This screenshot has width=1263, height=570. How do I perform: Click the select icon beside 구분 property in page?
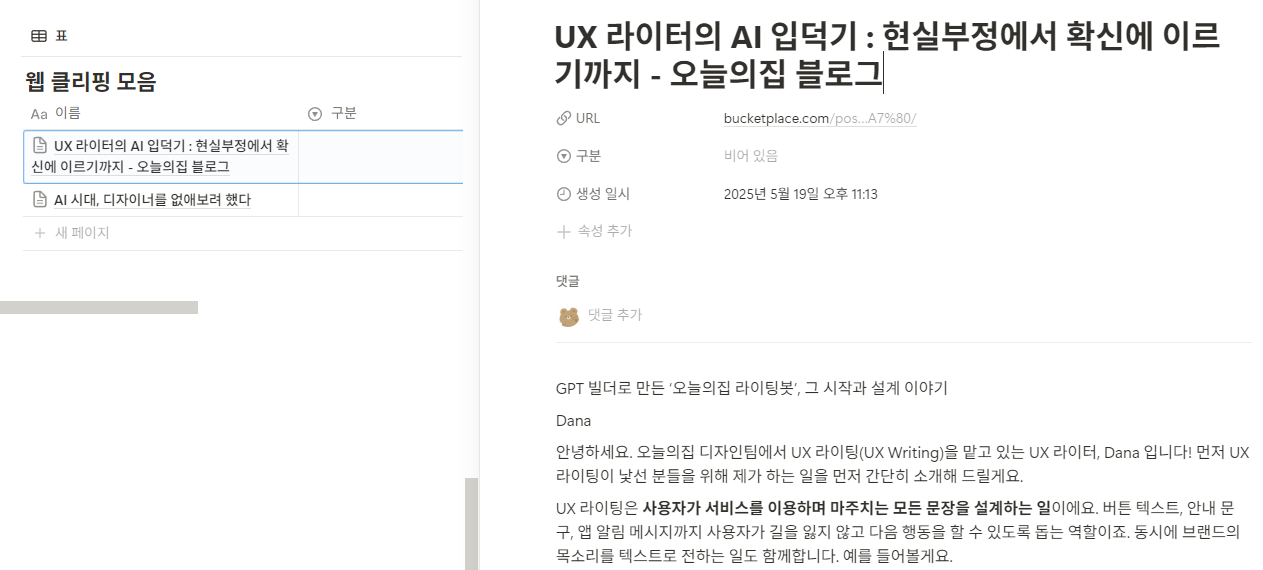click(564, 156)
